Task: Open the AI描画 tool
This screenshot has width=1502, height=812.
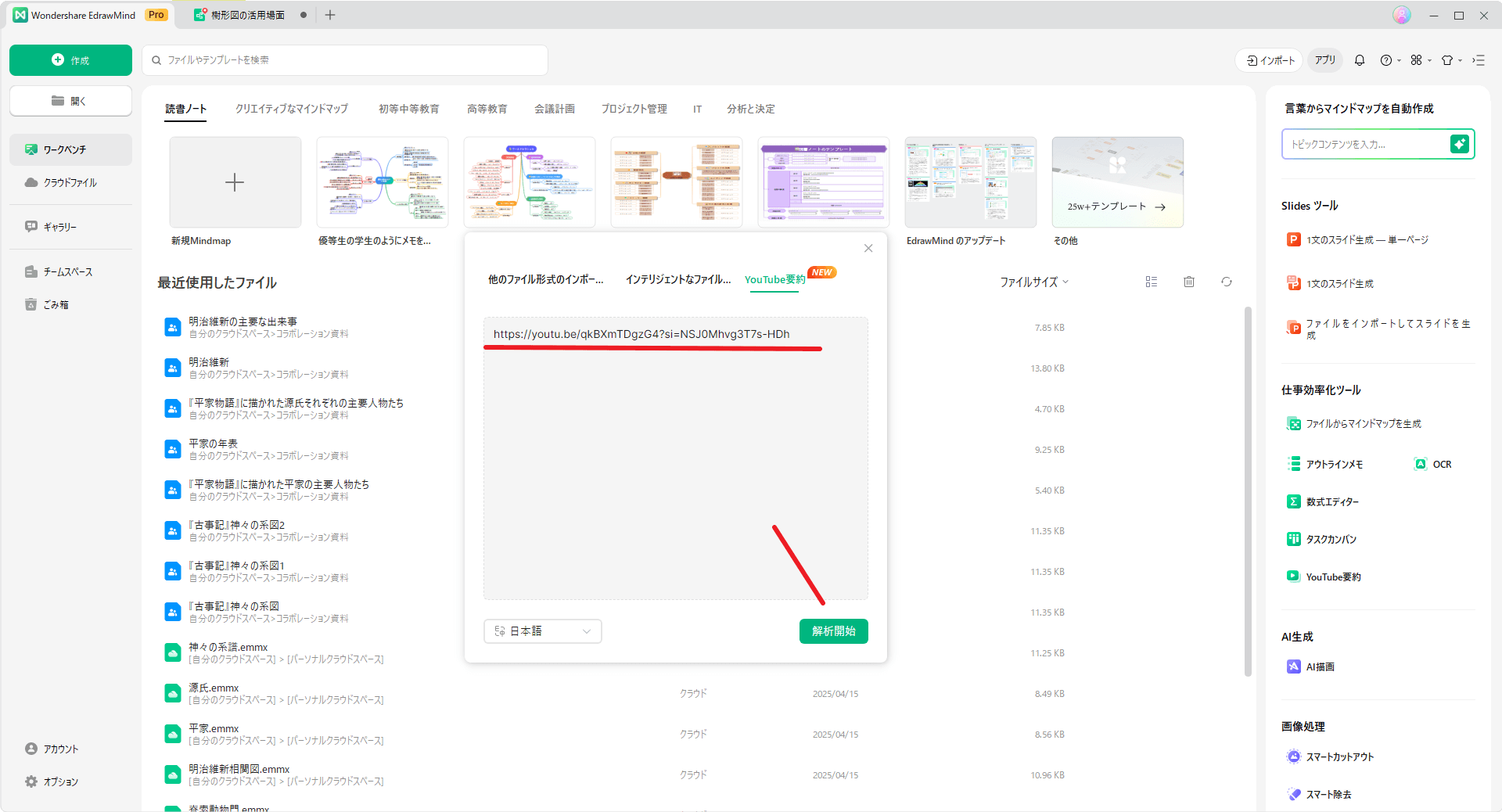Action: 1311,667
